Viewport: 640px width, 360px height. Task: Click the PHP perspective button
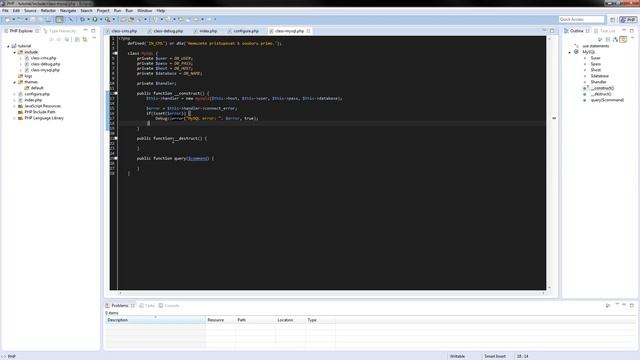pyautogui.click(x=629, y=19)
